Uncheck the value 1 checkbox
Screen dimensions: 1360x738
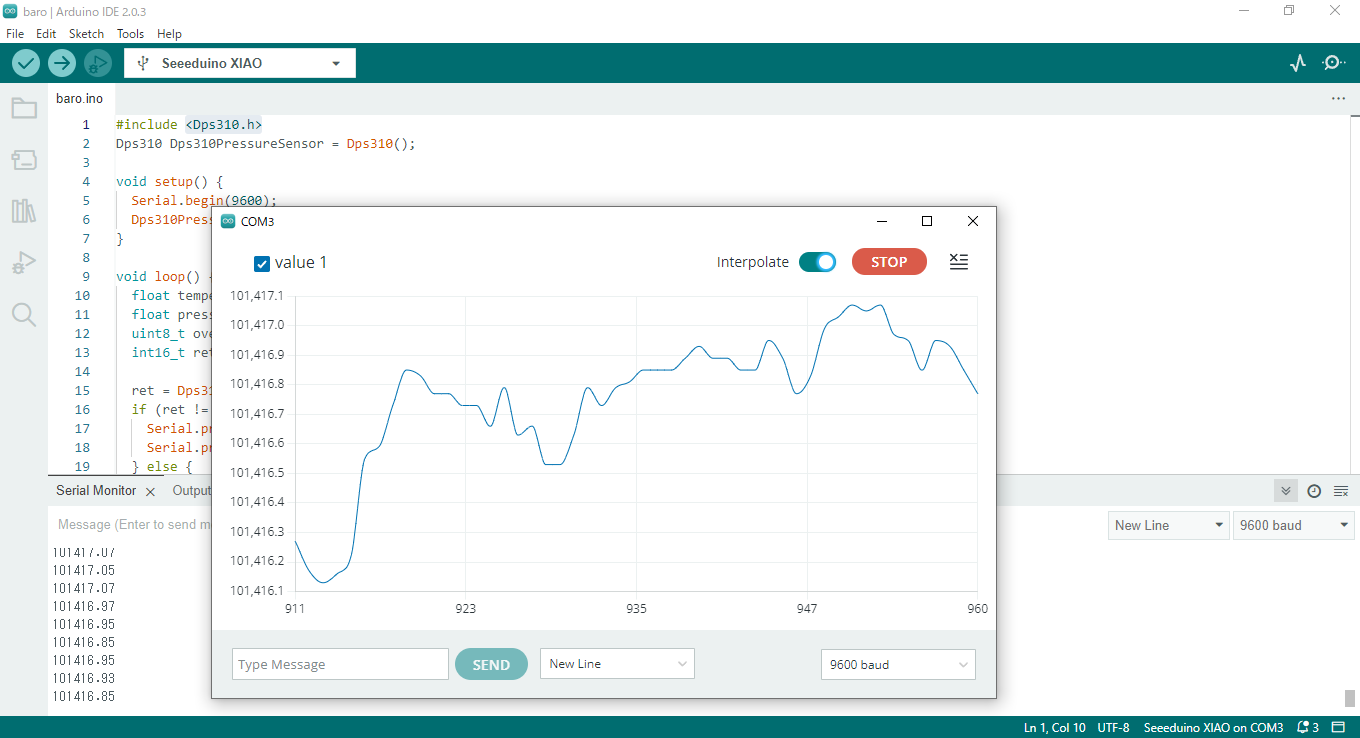point(262,263)
